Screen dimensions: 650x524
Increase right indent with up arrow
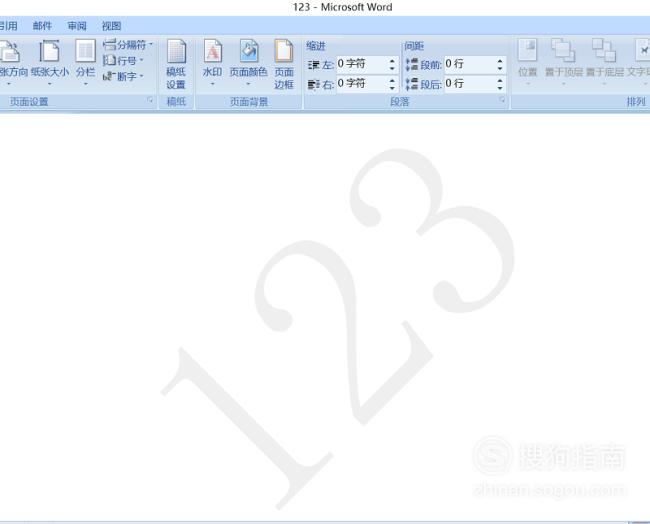click(392, 80)
